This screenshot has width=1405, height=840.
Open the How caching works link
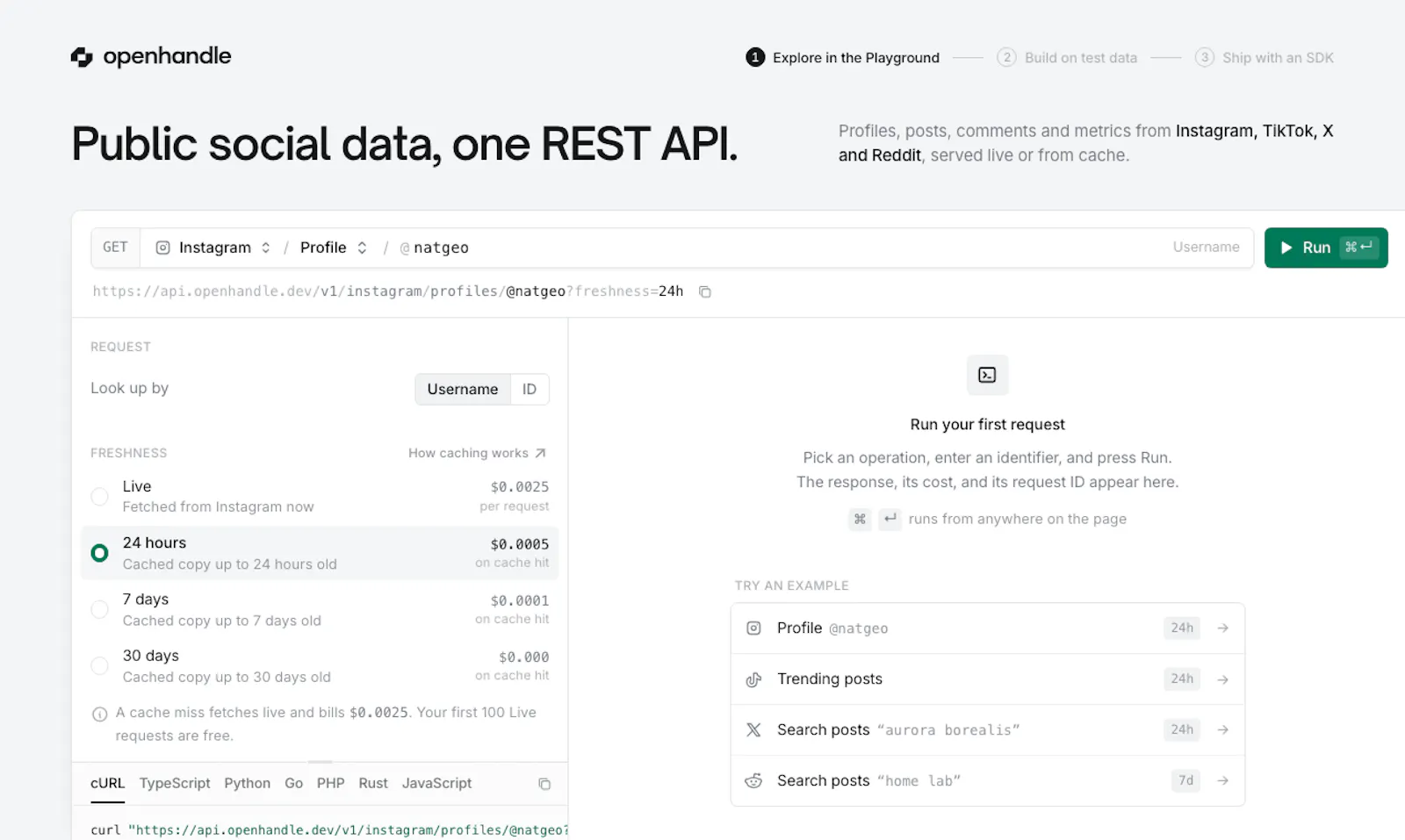coord(477,453)
